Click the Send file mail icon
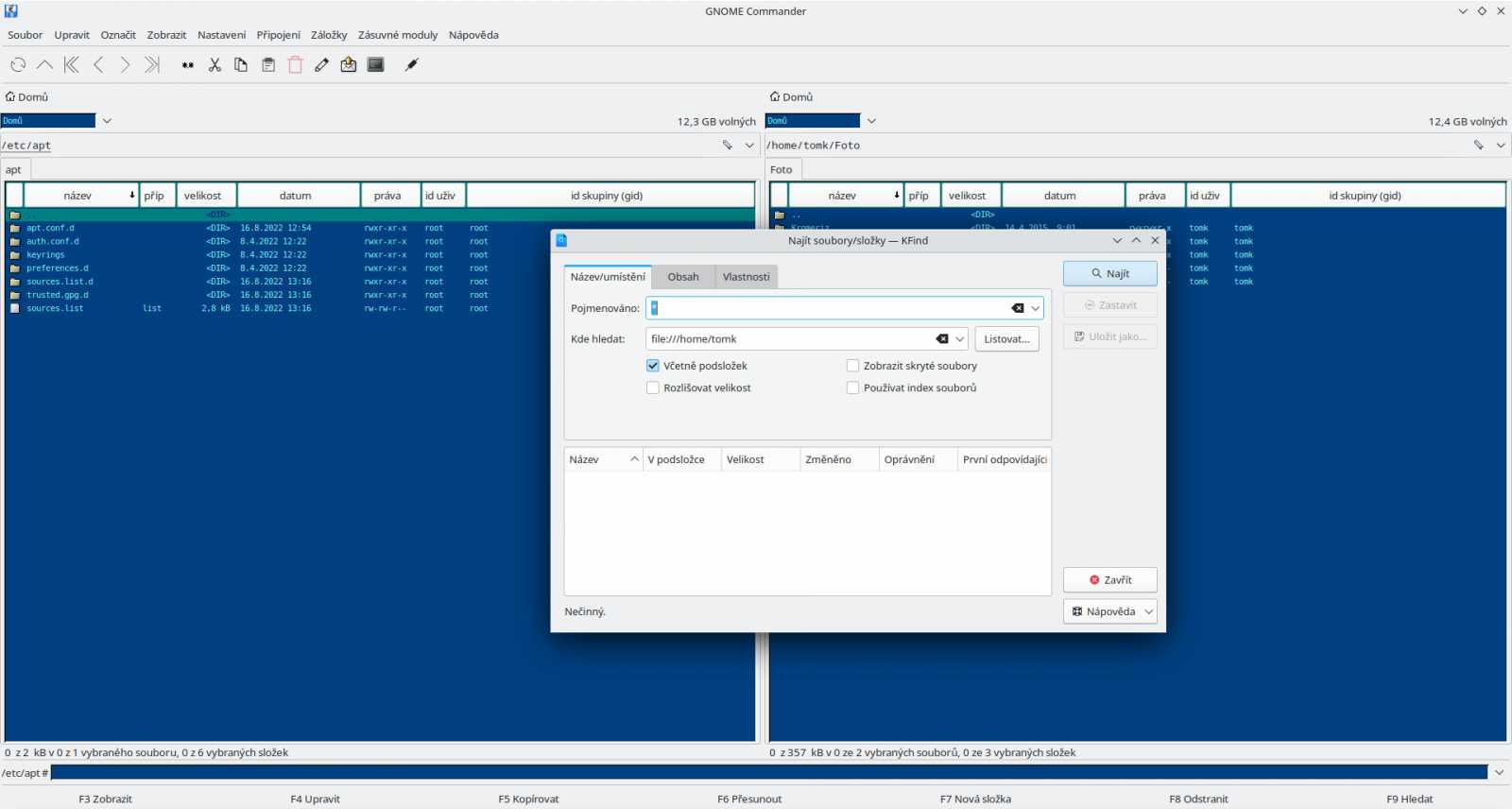 pyautogui.click(x=349, y=65)
